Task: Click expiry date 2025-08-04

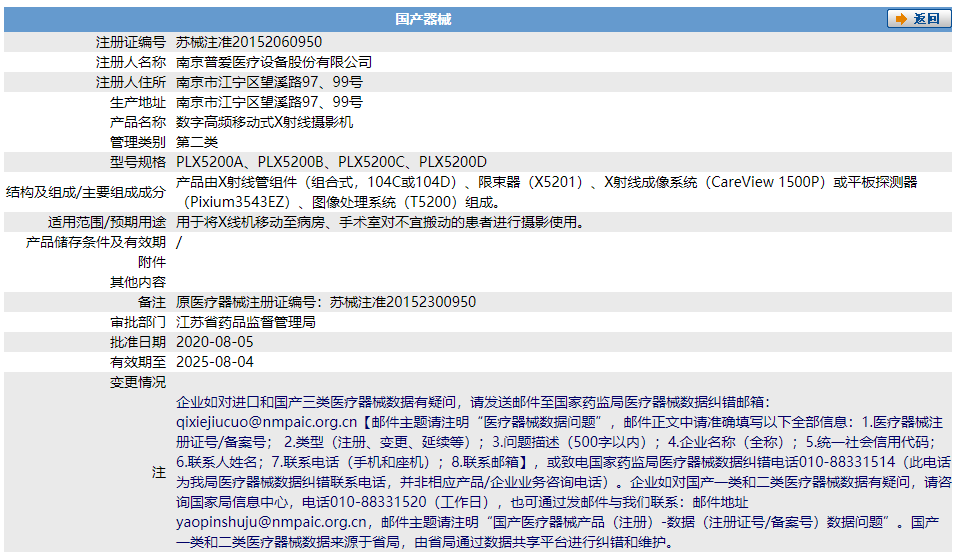Action: [215, 362]
